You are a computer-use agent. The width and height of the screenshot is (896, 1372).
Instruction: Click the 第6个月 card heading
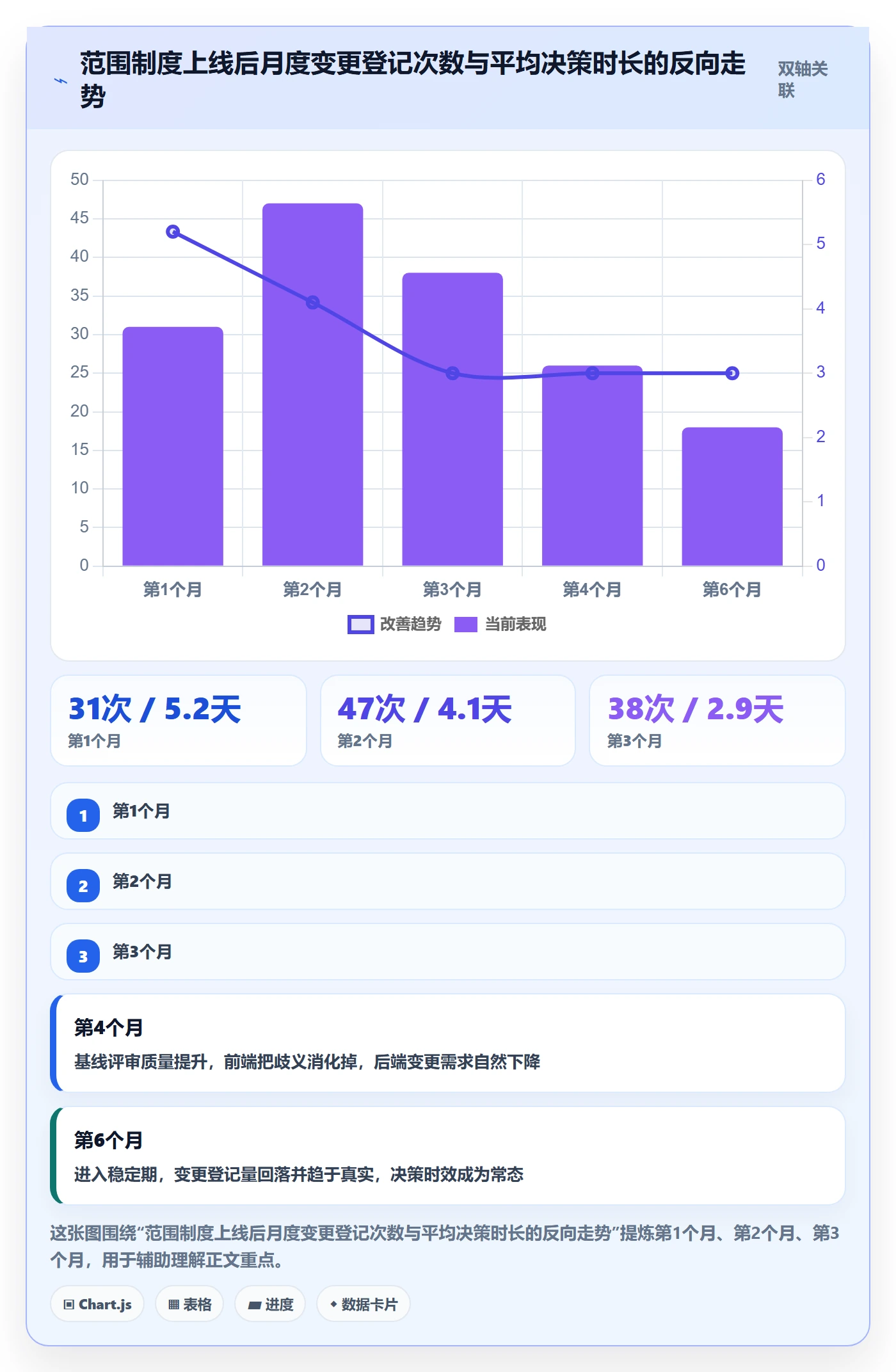[109, 1140]
